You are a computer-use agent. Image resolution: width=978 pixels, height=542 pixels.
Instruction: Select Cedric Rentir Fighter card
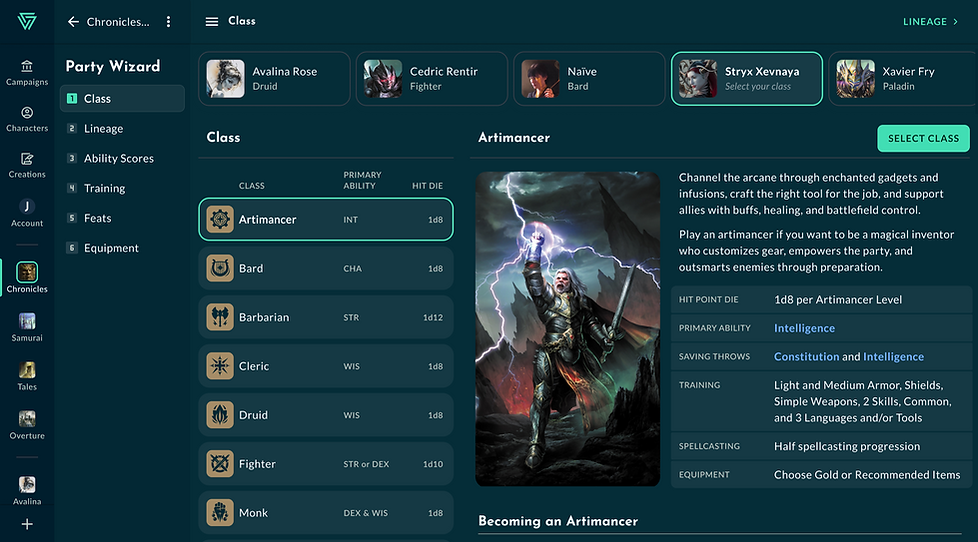click(432, 79)
